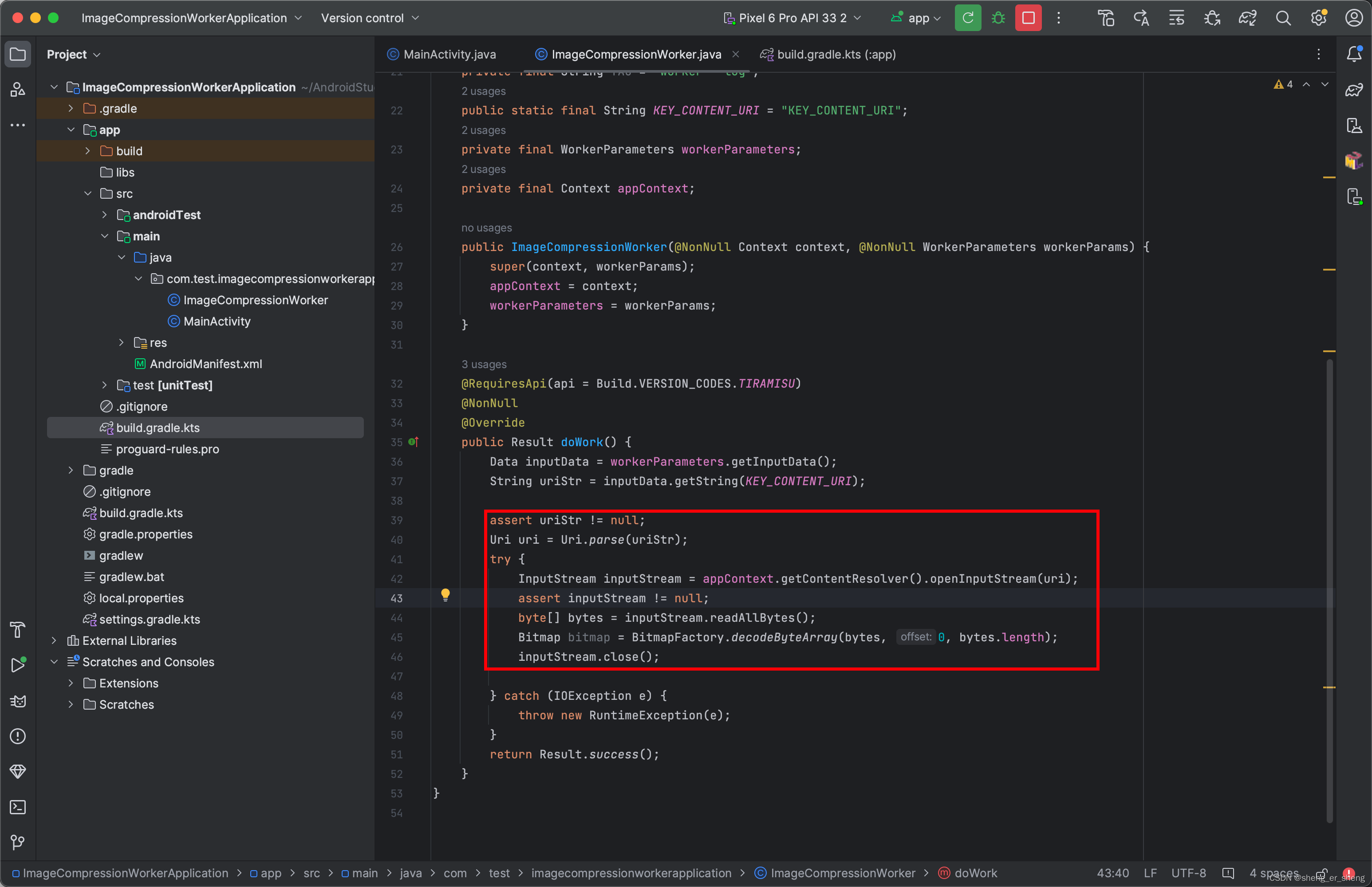Open the Terminal tool window

(x=18, y=807)
